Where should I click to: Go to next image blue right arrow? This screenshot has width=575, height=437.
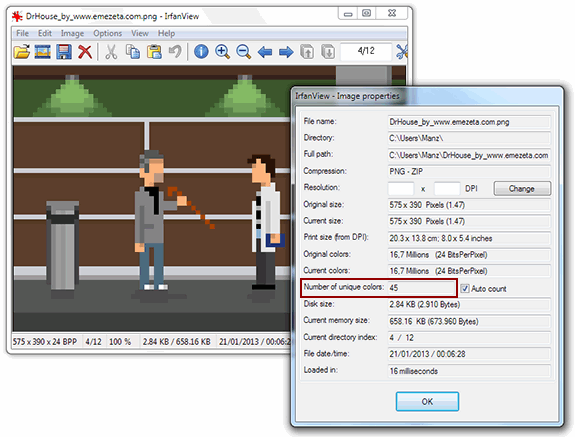tap(286, 52)
